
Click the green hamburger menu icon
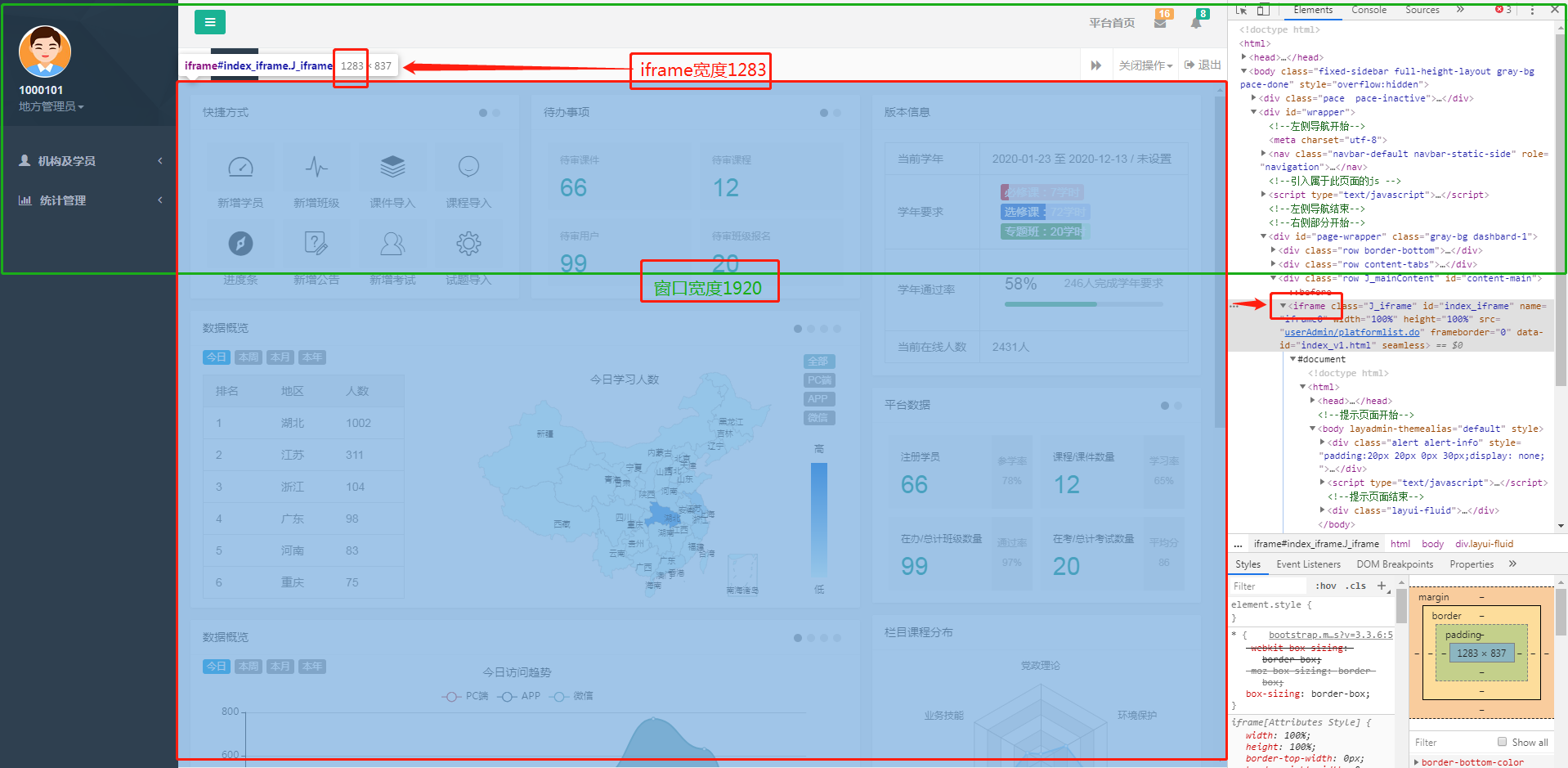coord(210,22)
